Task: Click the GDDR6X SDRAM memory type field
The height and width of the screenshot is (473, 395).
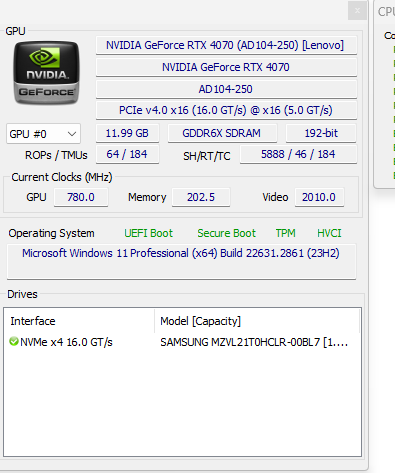Action: click(222, 133)
